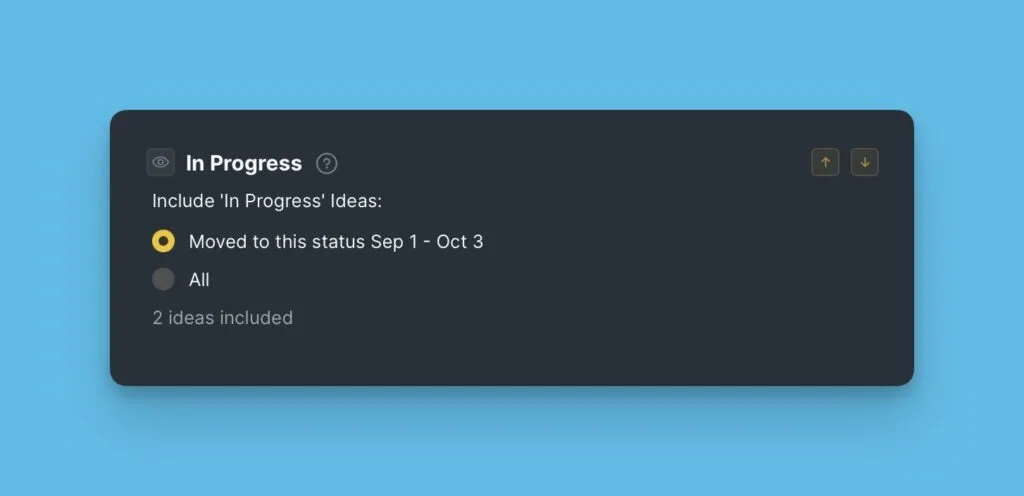The width and height of the screenshot is (1024, 496).
Task: Click empty dark area below '2 ideas included'
Action: [x=500, y=355]
